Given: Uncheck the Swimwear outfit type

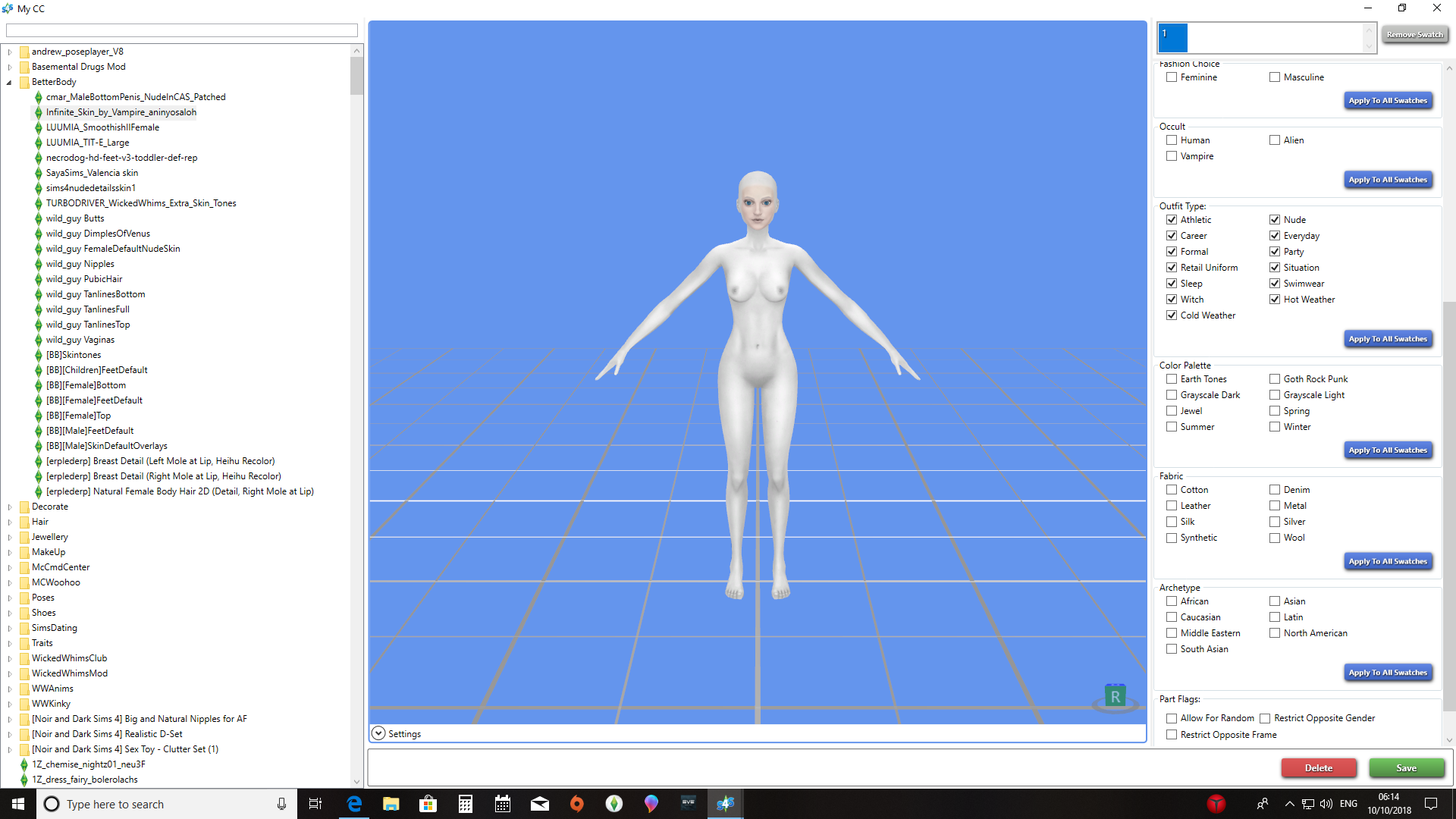Looking at the screenshot, I should (1275, 284).
